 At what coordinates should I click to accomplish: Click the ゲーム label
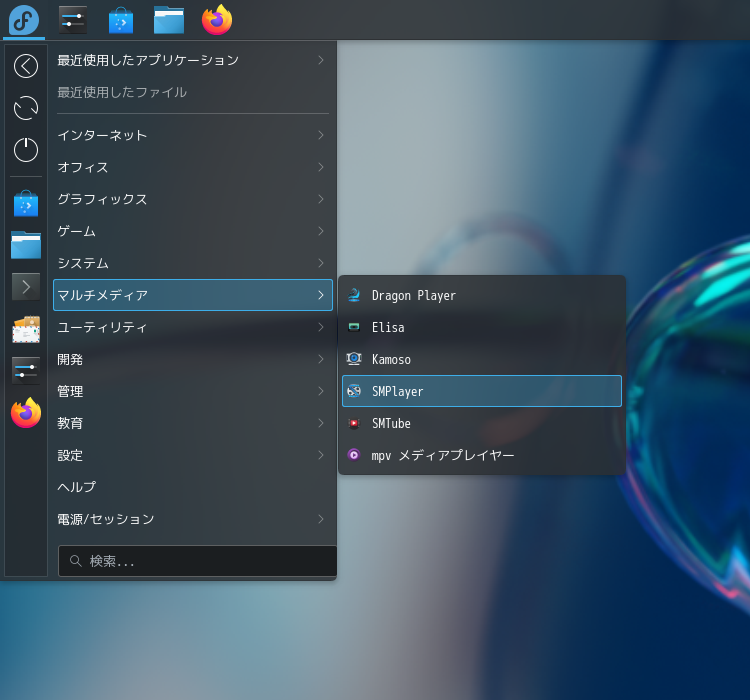tap(77, 231)
